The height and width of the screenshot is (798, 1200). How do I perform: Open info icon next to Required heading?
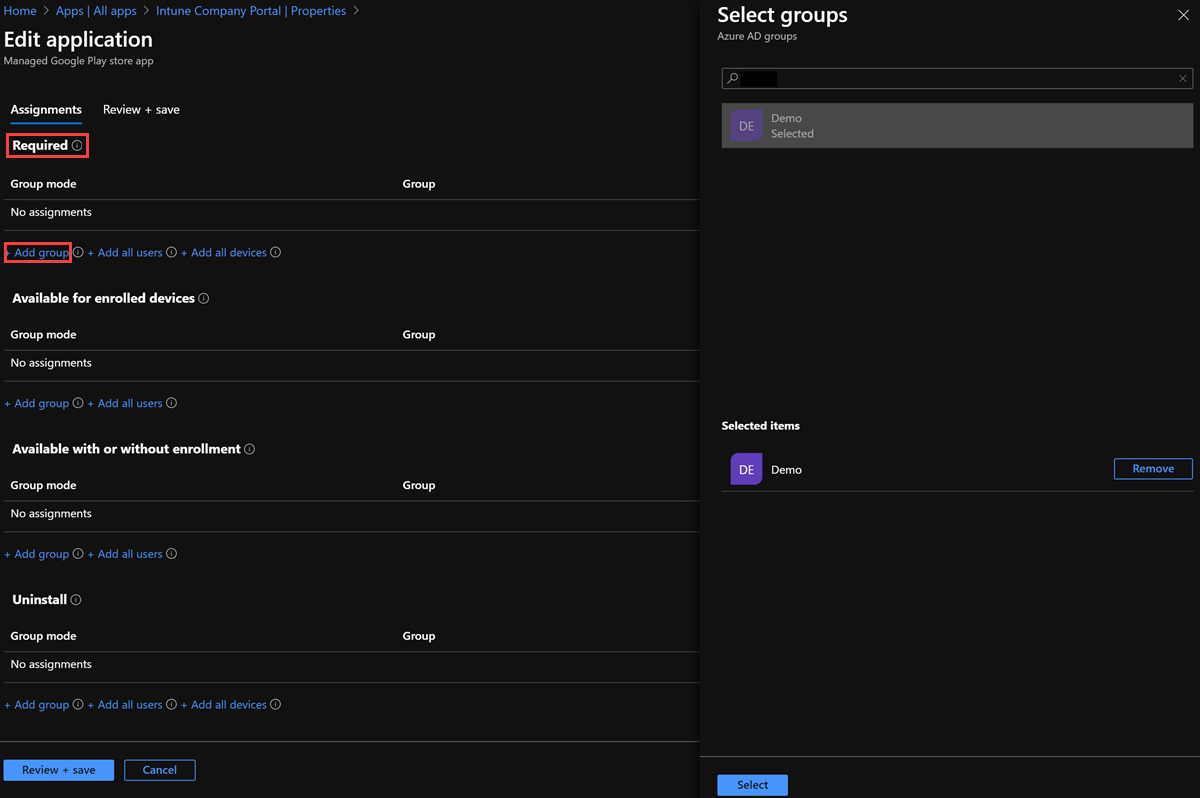click(77, 146)
